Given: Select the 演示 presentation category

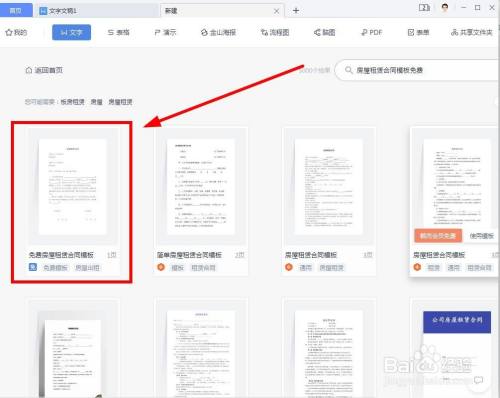Looking at the screenshot, I should [165, 32].
